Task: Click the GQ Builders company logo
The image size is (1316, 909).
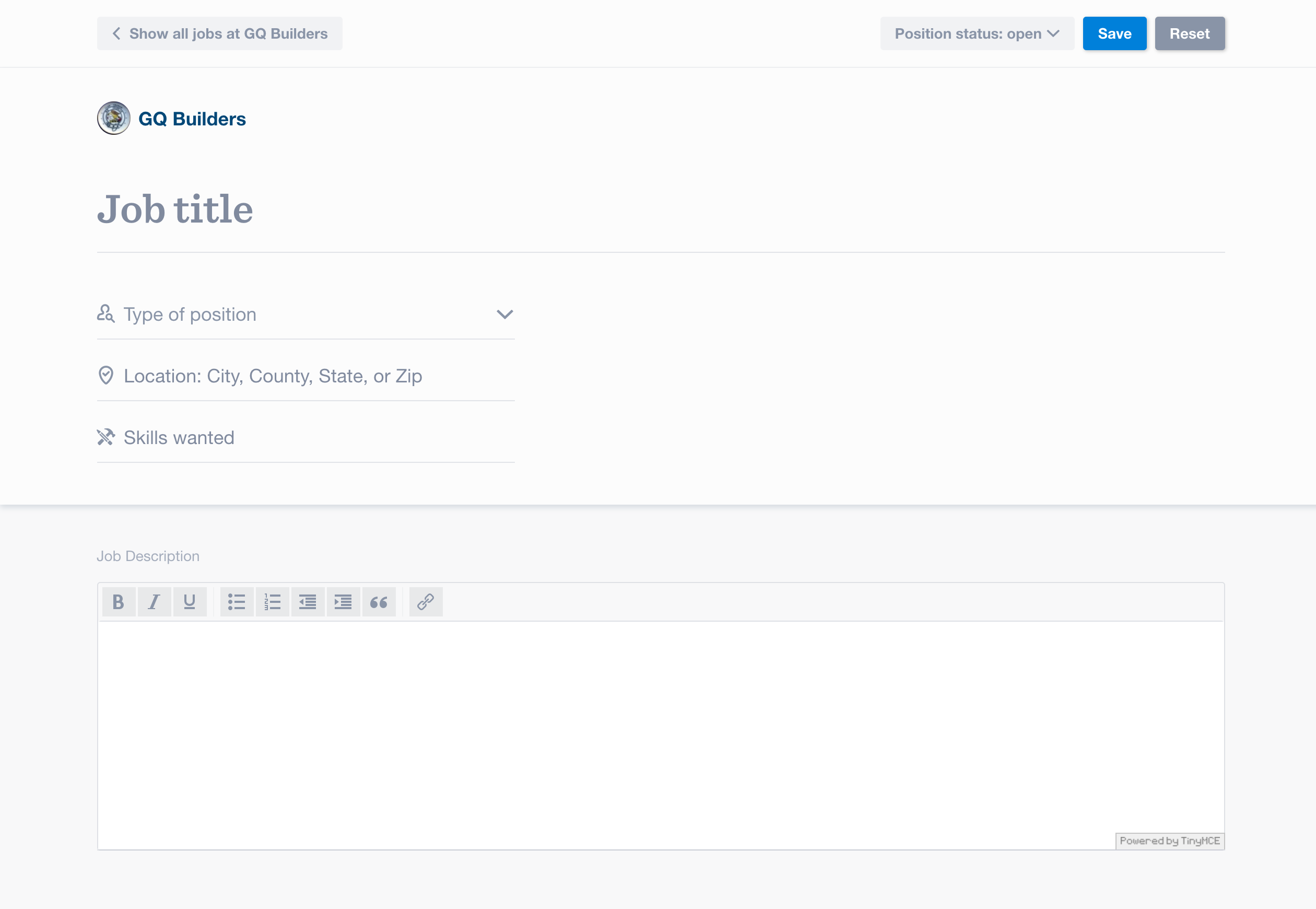Action: (114, 119)
